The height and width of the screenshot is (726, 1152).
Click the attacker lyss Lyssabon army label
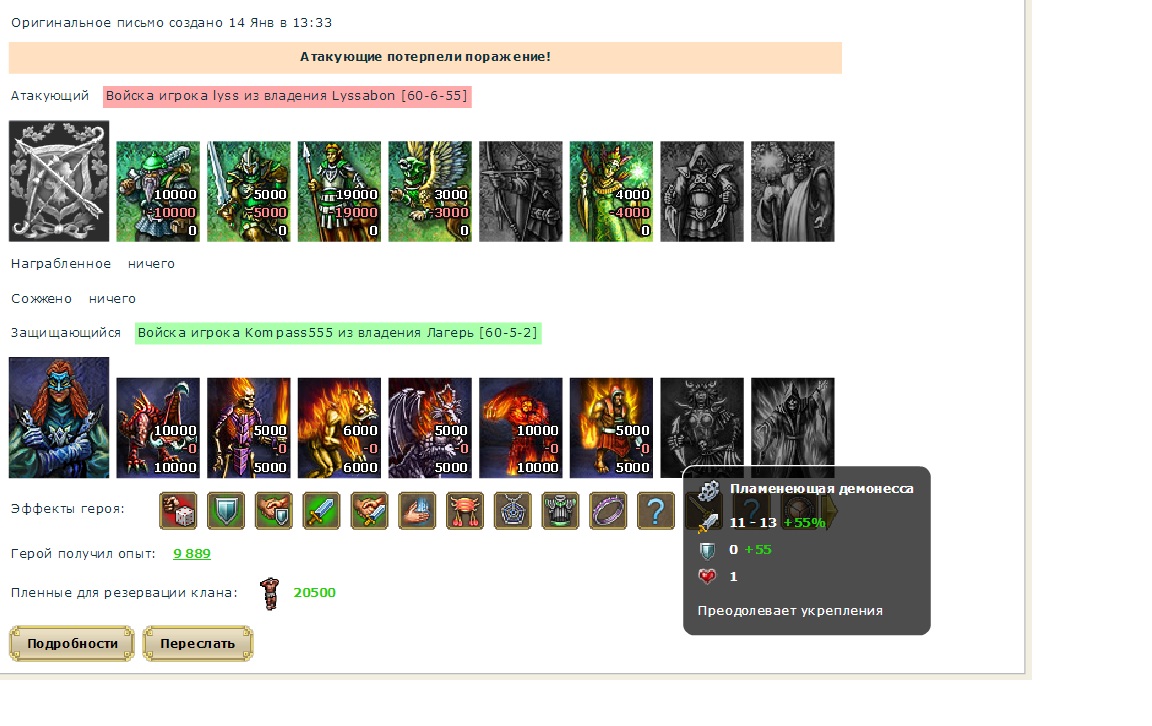[x=287, y=96]
